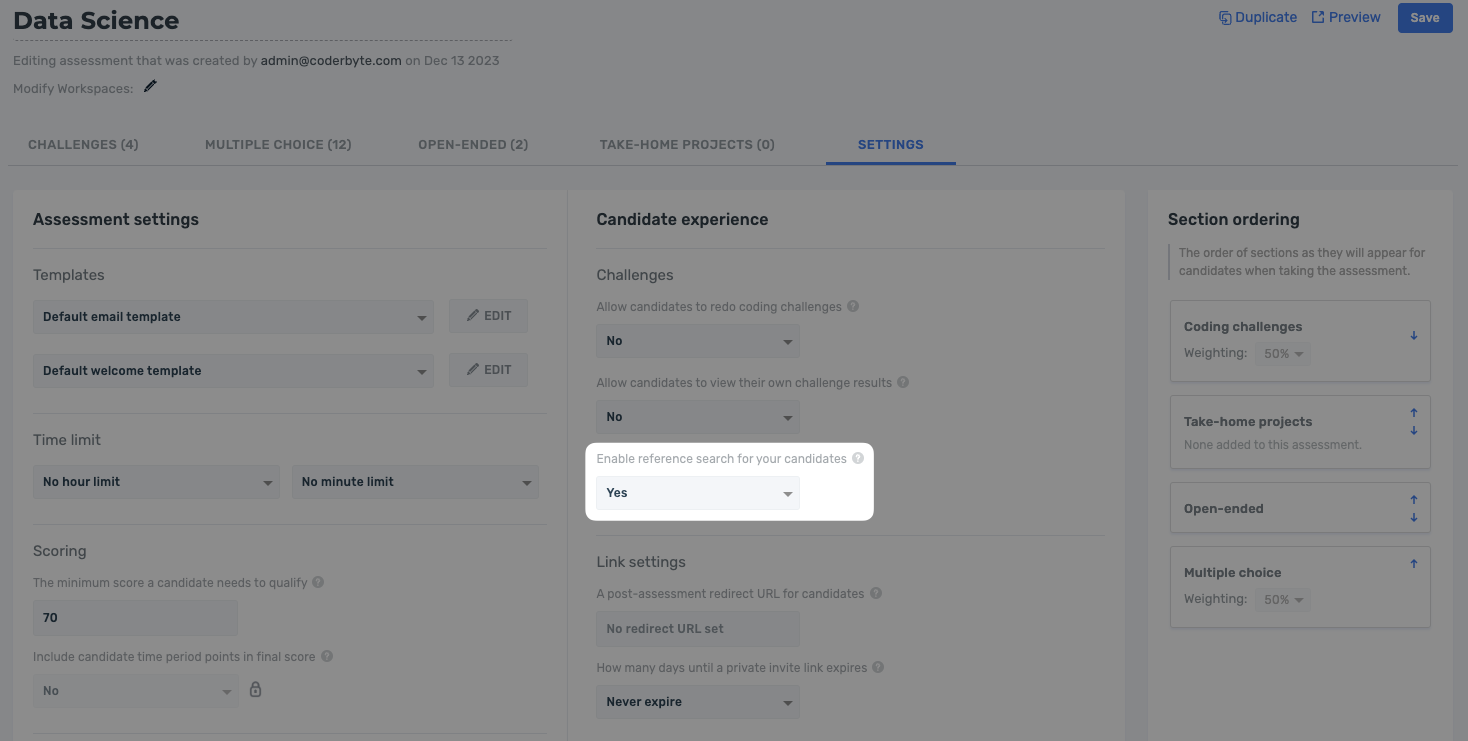The width and height of the screenshot is (1468, 741).
Task: Click the Save button
Action: point(1424,17)
